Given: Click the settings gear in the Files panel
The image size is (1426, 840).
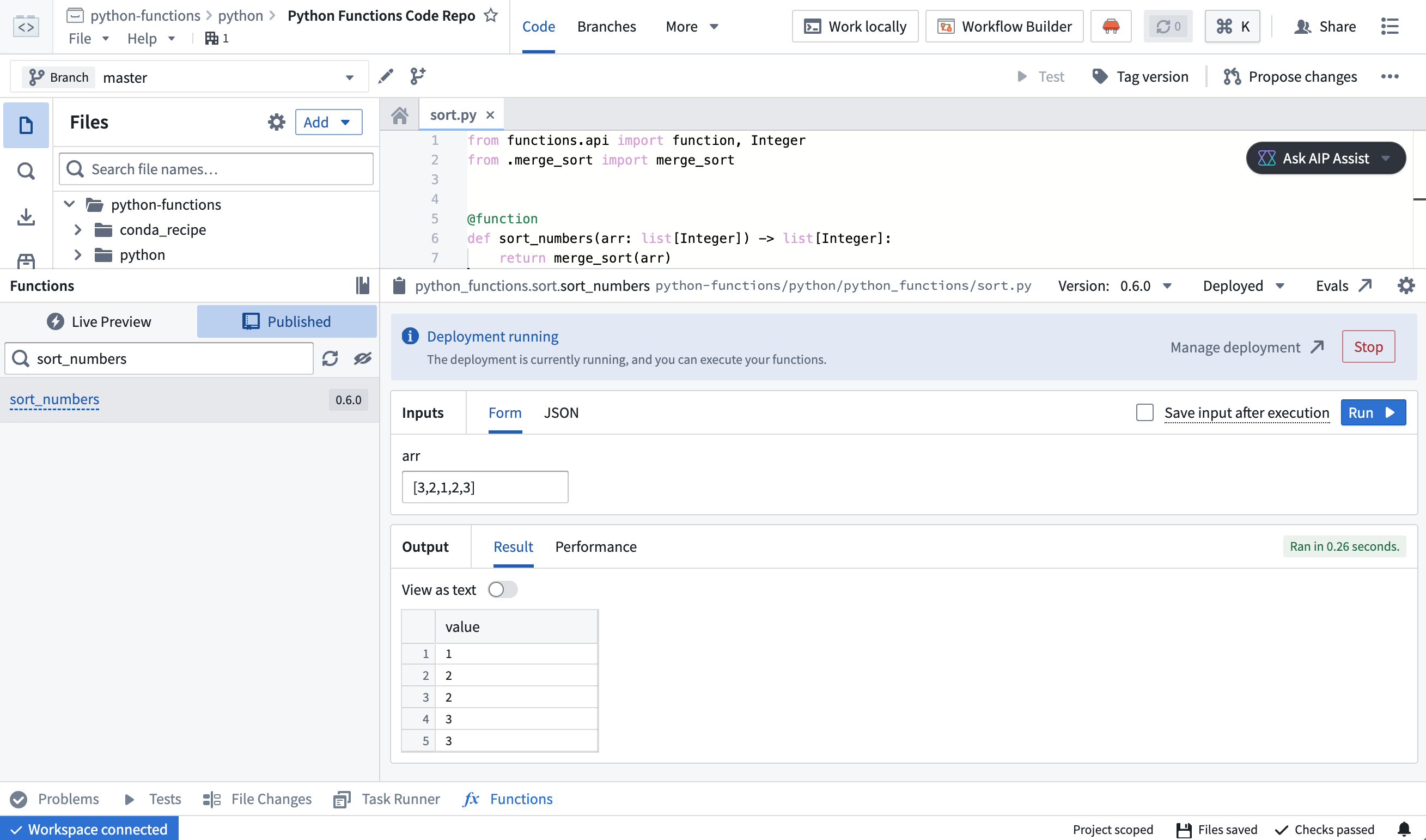Looking at the screenshot, I should tap(276, 121).
